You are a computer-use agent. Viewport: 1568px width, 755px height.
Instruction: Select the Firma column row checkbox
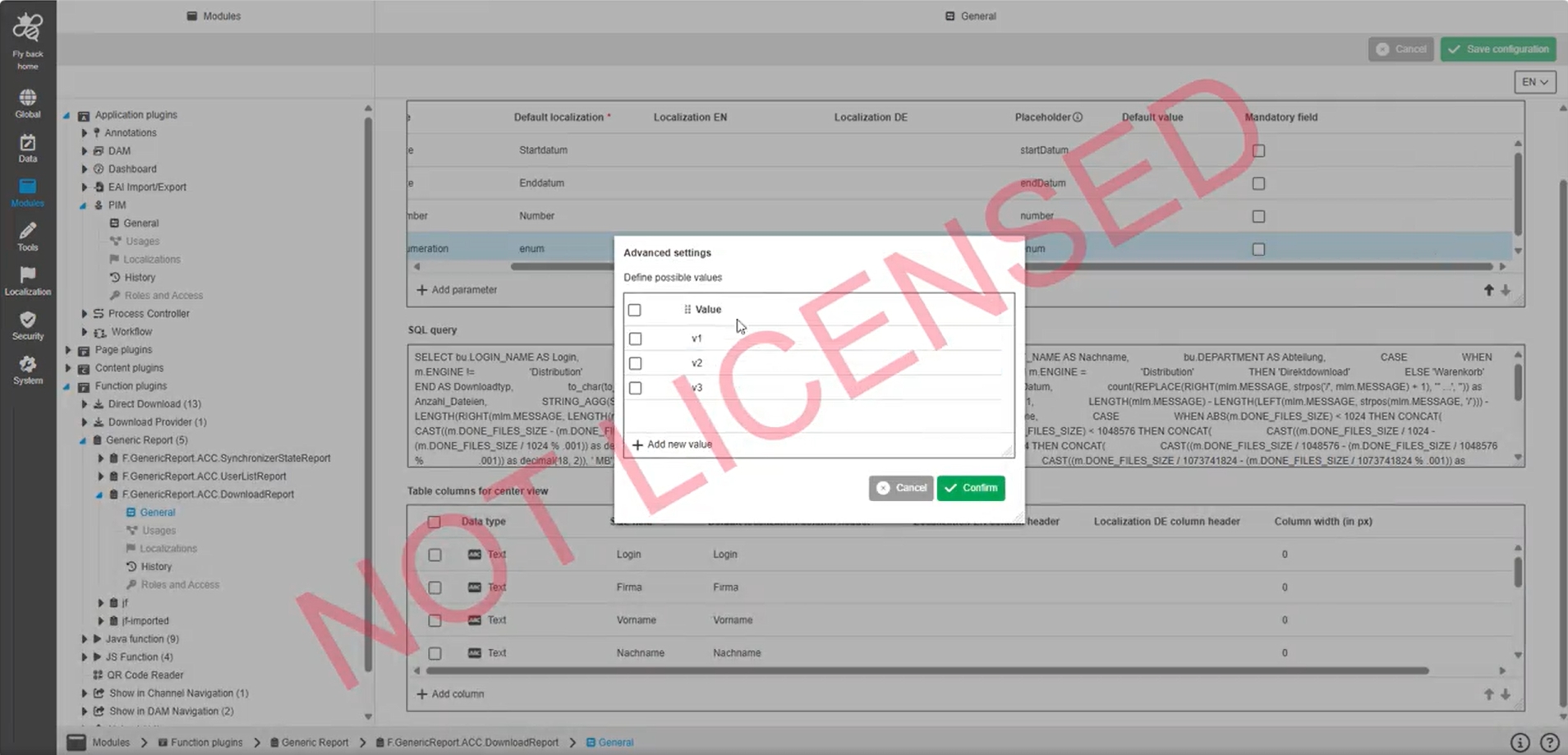tap(435, 588)
